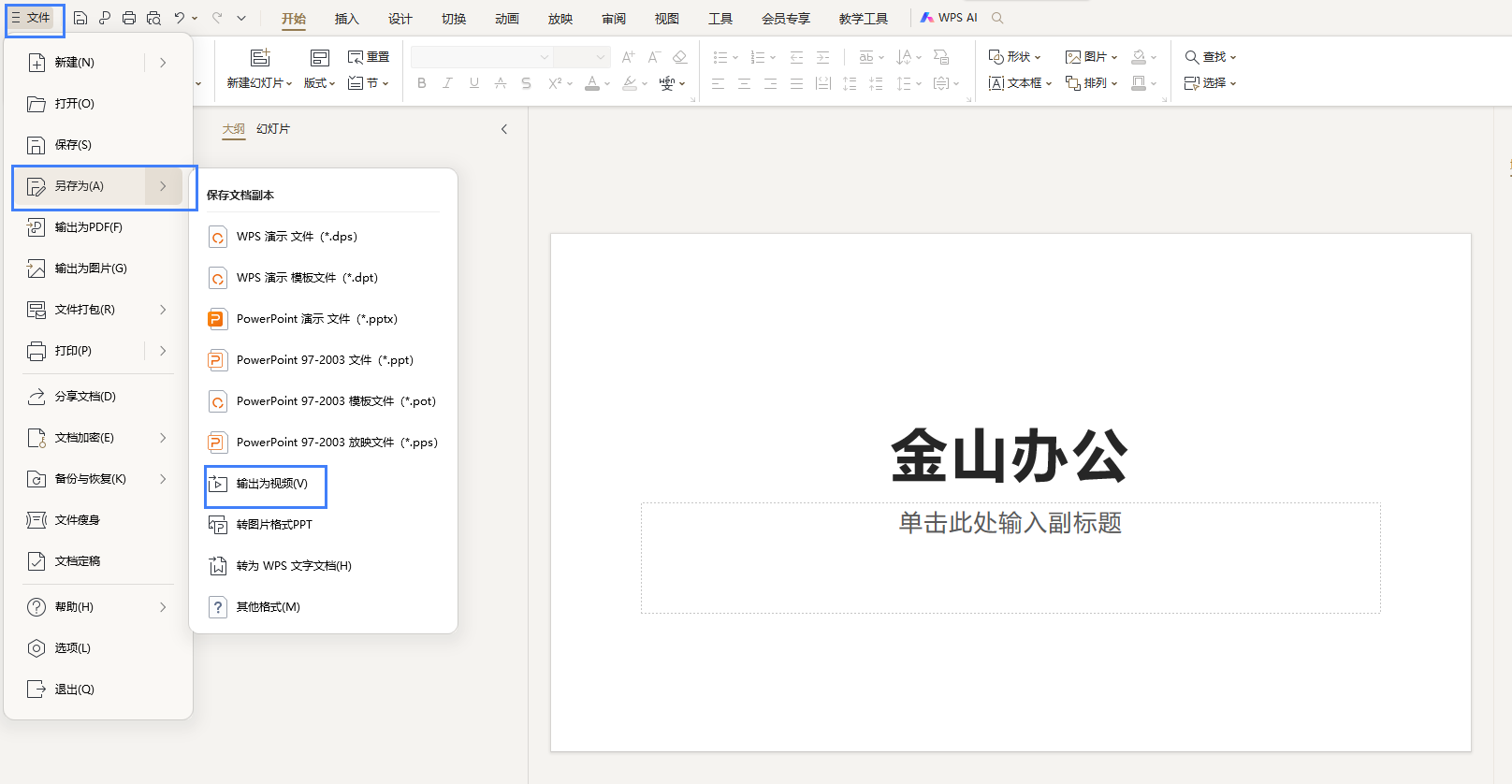1512x784 pixels.
Task: Click the decrease font size icon
Action: [654, 57]
